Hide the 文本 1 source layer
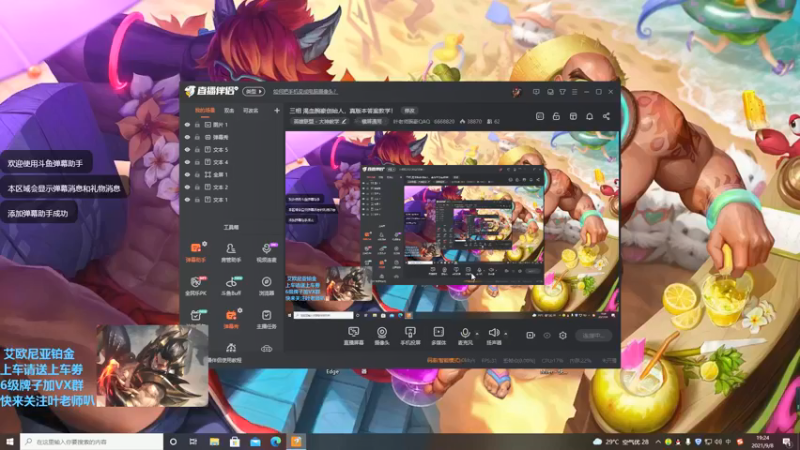Image resolution: width=800 pixels, height=450 pixels. point(187,199)
